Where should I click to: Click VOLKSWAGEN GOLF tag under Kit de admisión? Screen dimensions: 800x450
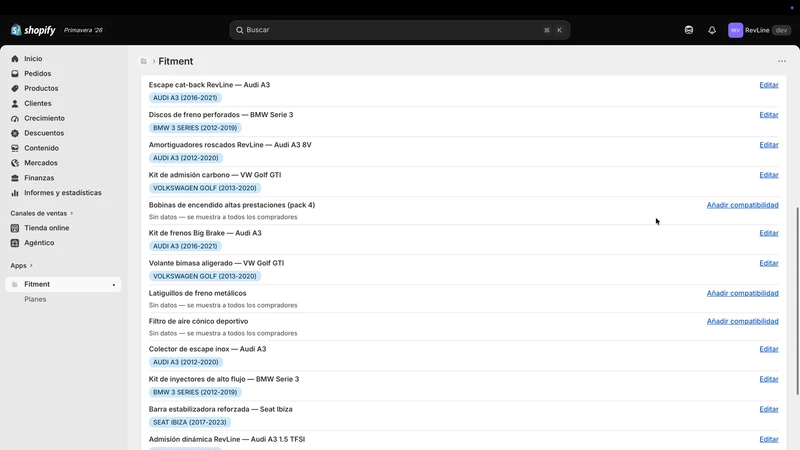205,188
